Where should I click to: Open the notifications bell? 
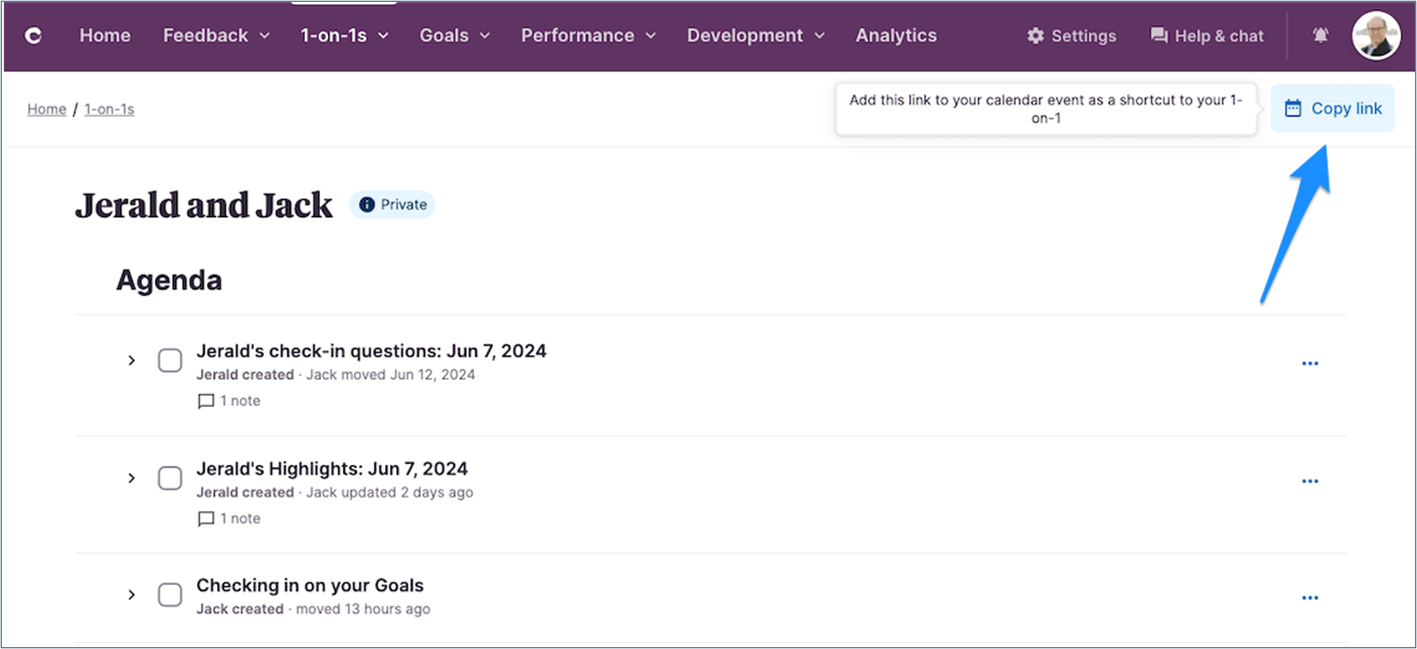tap(1321, 36)
